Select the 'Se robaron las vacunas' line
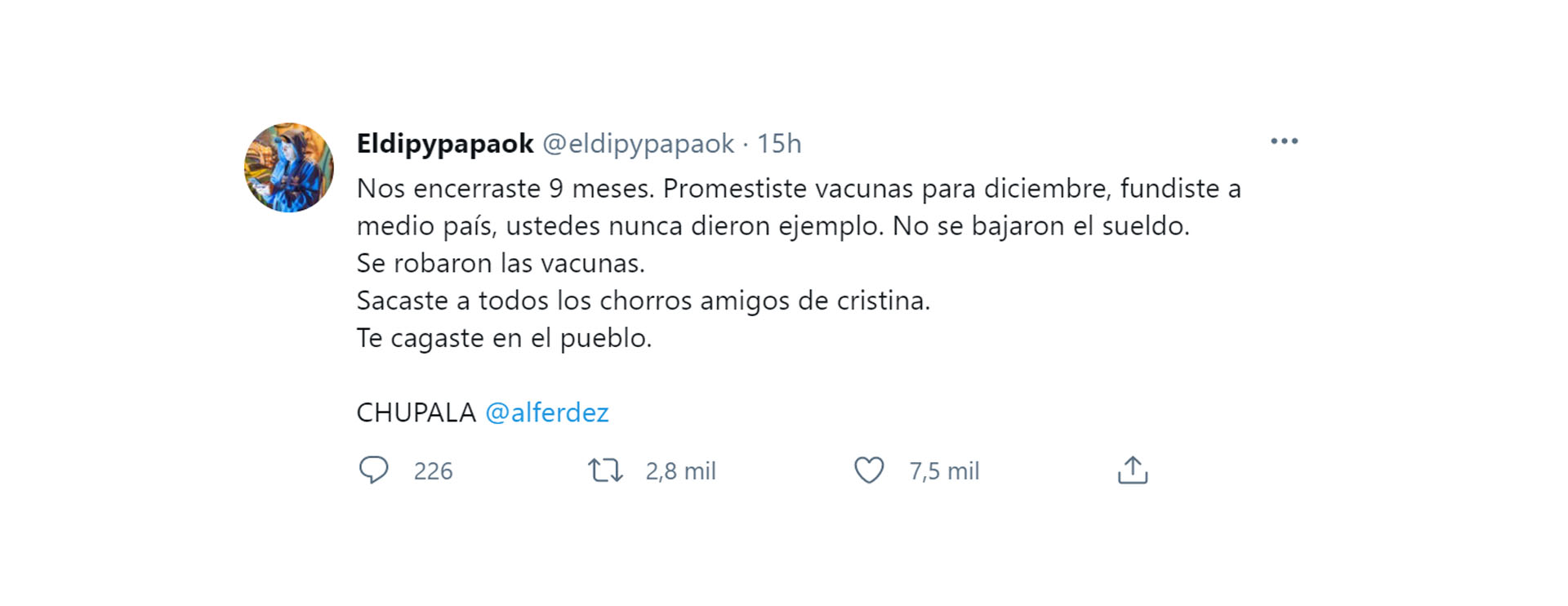Image resolution: width=1568 pixels, height=606 pixels. (501, 263)
